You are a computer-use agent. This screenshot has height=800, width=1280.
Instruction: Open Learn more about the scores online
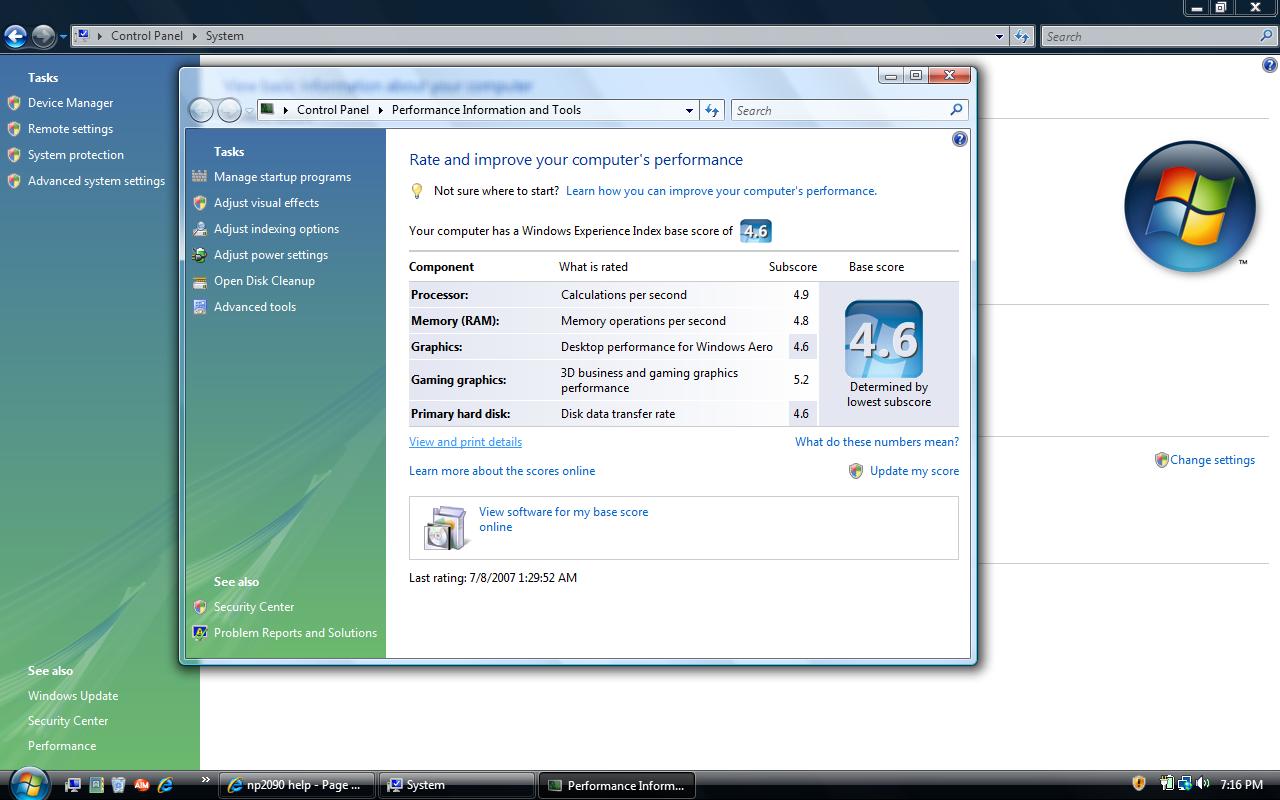click(502, 471)
